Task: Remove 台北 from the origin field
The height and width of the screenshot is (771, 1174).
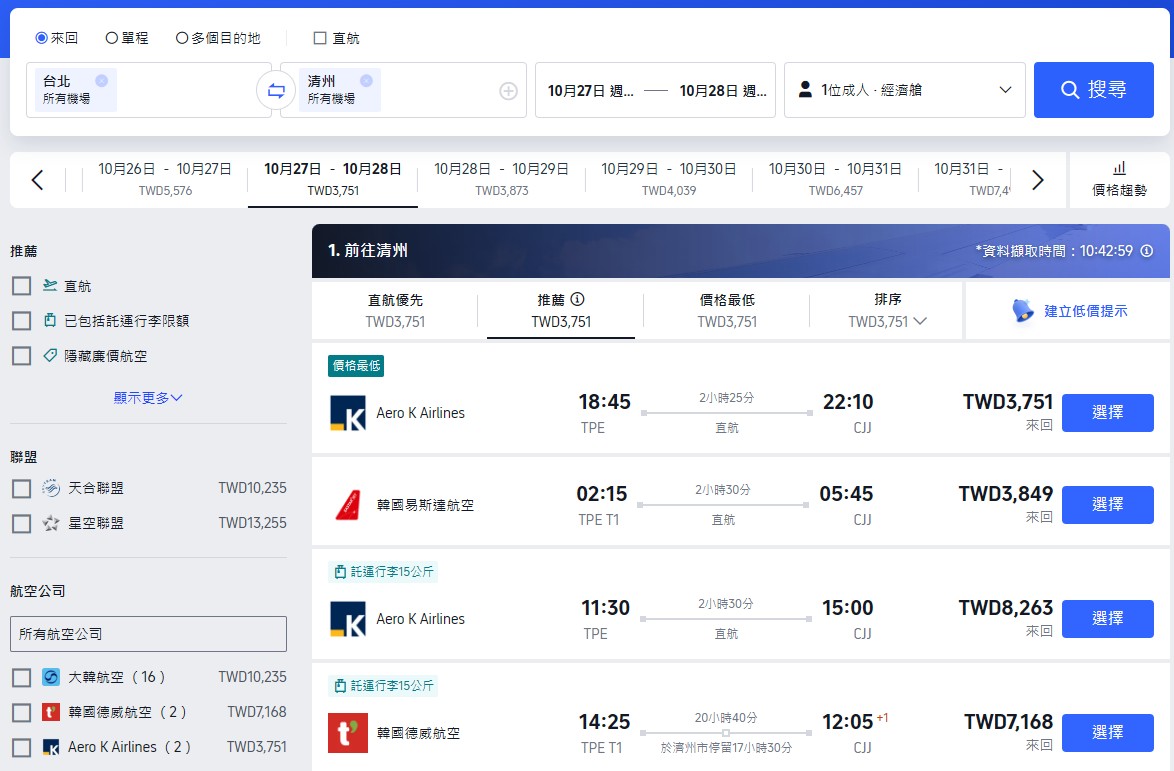Action: tap(102, 81)
